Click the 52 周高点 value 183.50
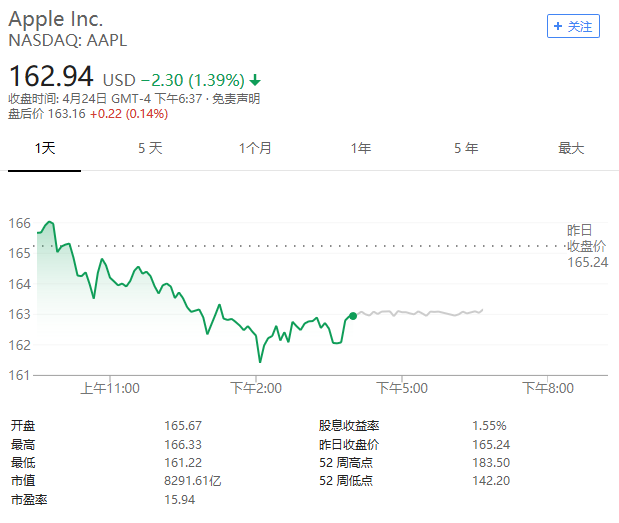Viewport: 619px width, 523px height. click(488, 461)
